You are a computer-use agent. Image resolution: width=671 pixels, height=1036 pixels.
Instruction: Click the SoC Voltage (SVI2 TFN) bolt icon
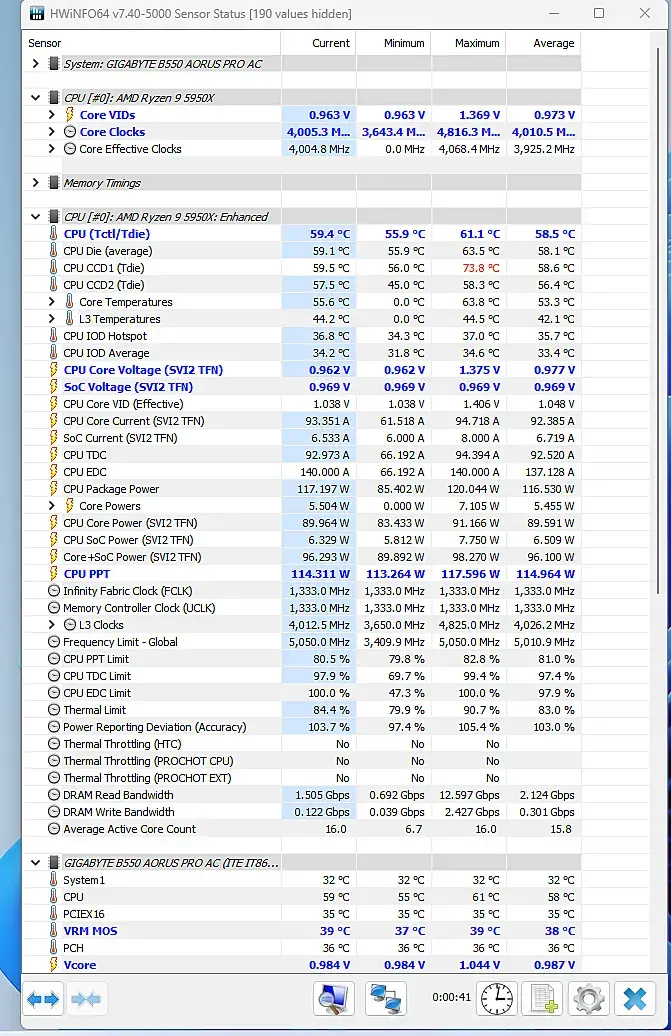pyautogui.click(x=53, y=387)
